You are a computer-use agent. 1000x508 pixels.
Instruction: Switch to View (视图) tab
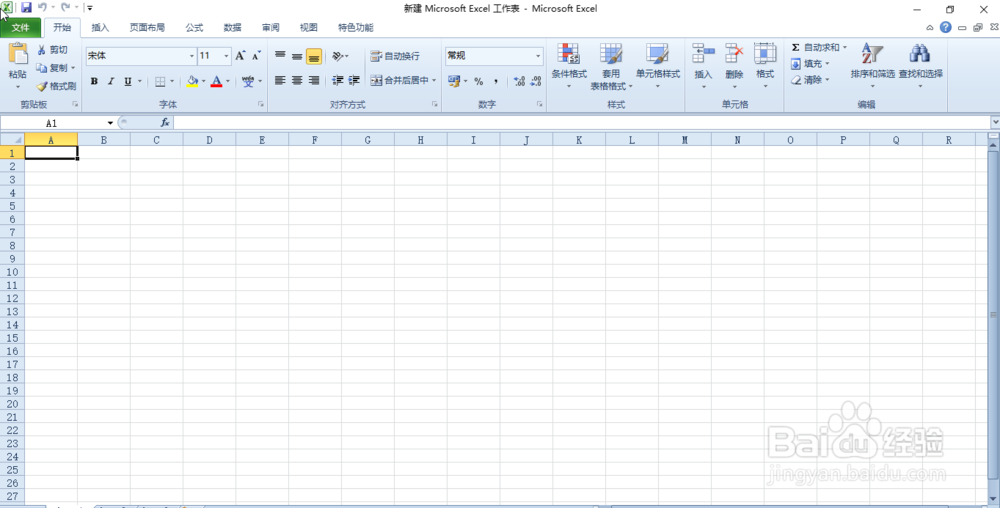coord(309,27)
